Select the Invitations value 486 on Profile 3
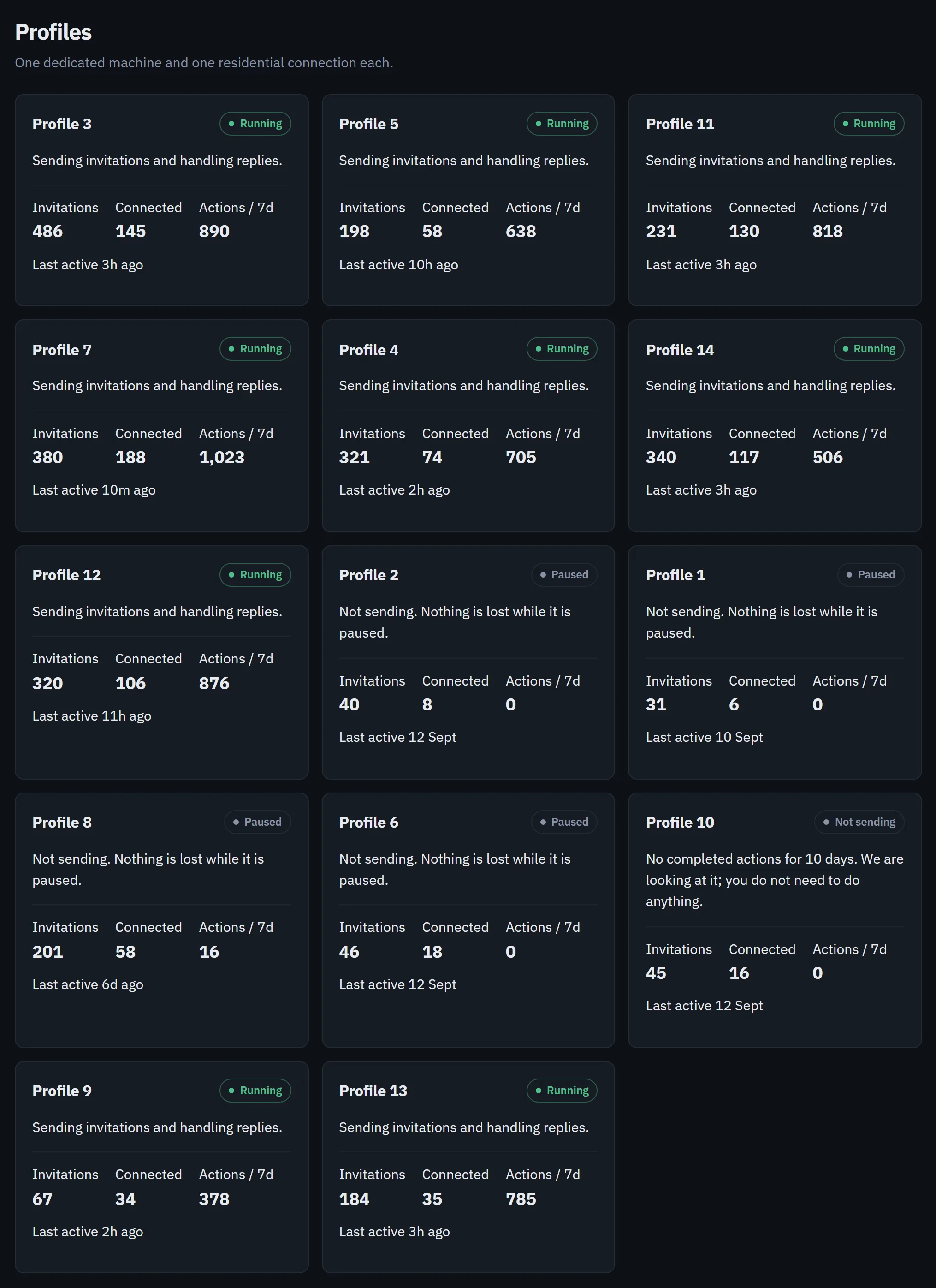Image resolution: width=936 pixels, height=1288 pixels. tap(47, 232)
